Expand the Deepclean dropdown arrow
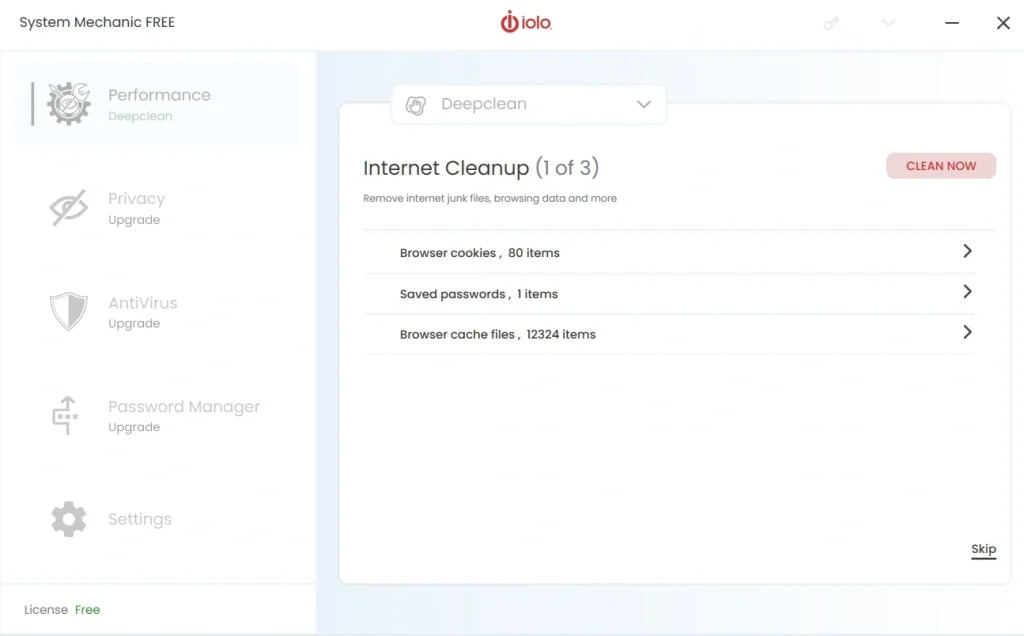 [644, 104]
